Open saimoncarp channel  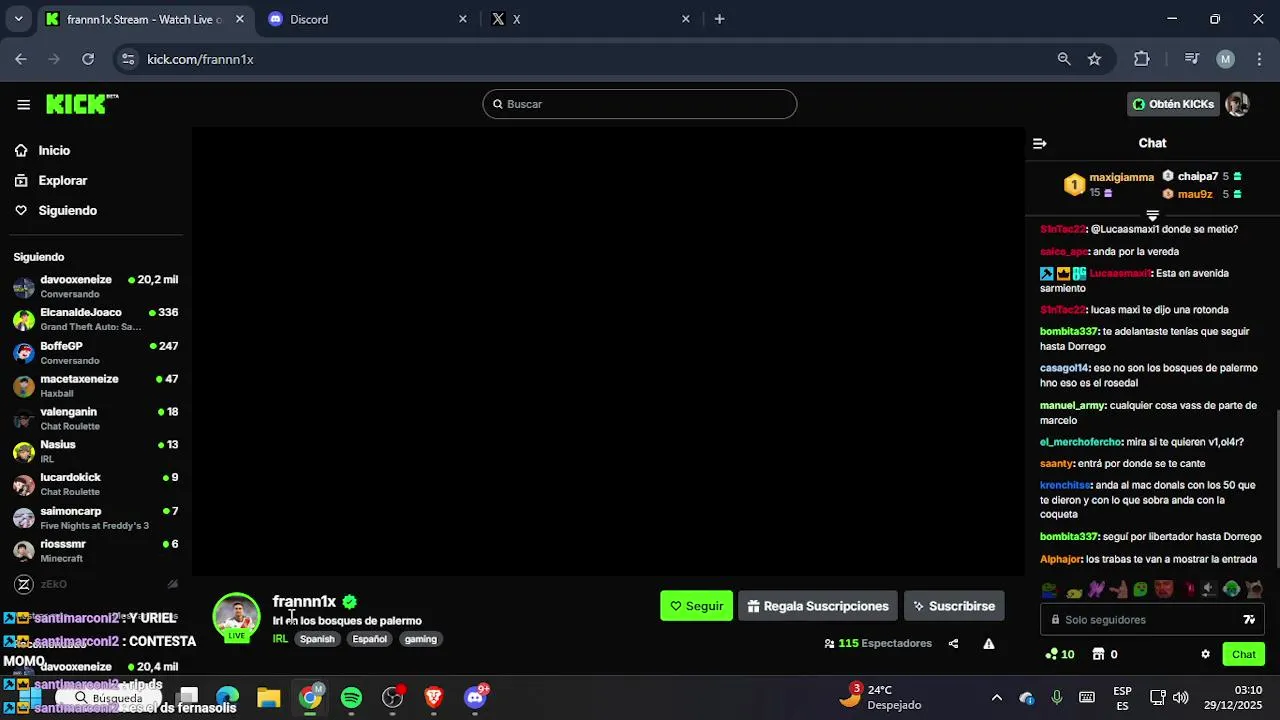[x=95, y=517]
